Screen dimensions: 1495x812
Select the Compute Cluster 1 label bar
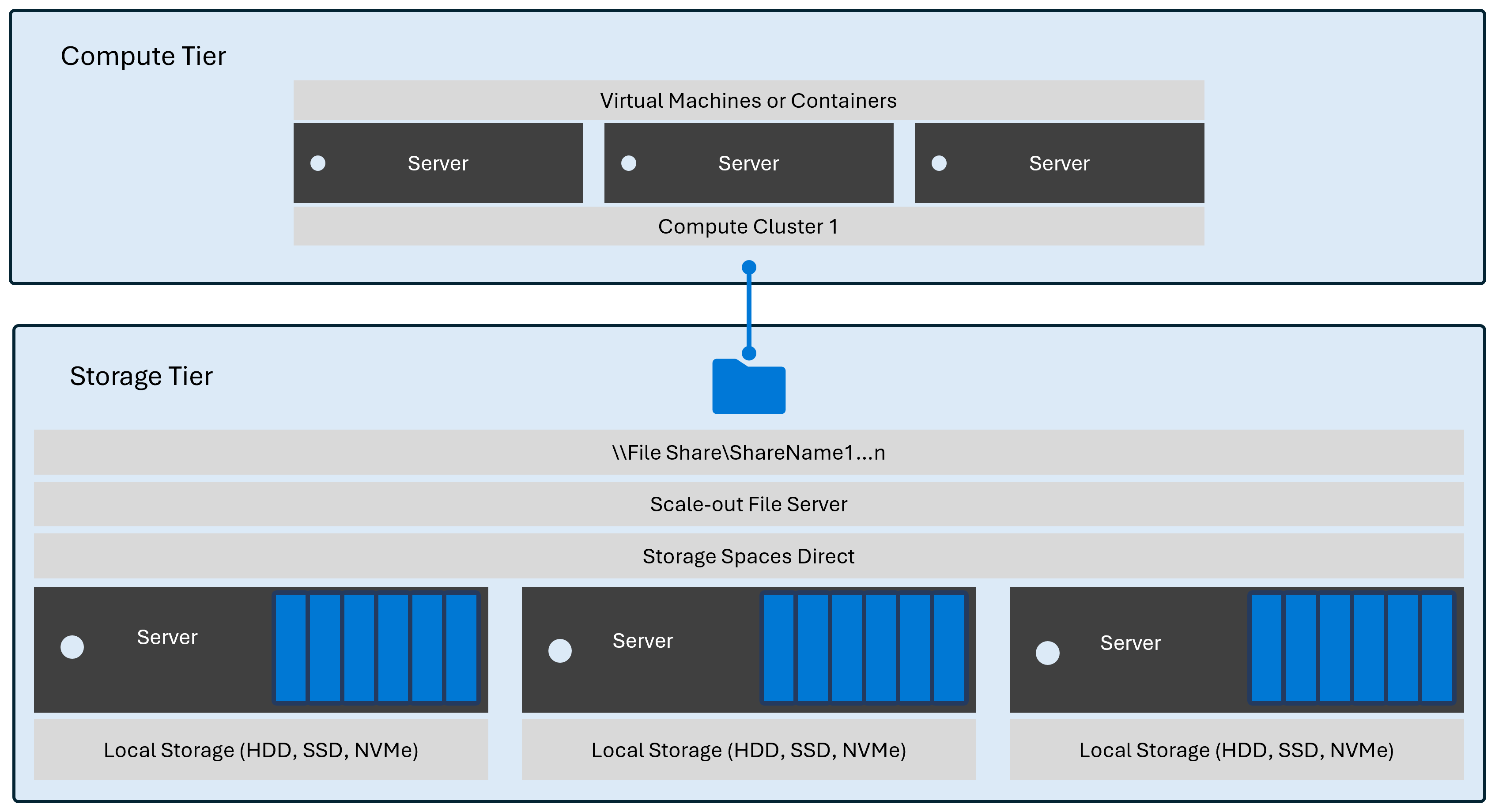point(748,227)
